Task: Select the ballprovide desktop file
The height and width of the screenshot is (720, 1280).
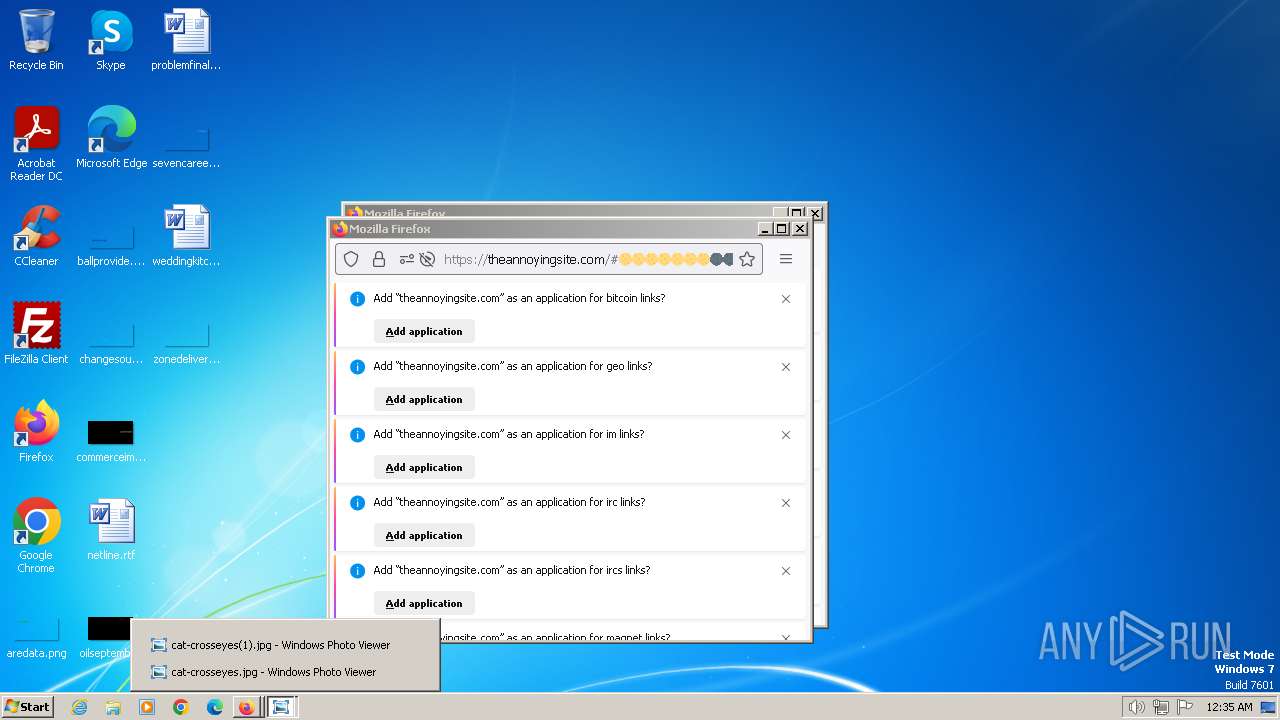Action: coord(111,244)
